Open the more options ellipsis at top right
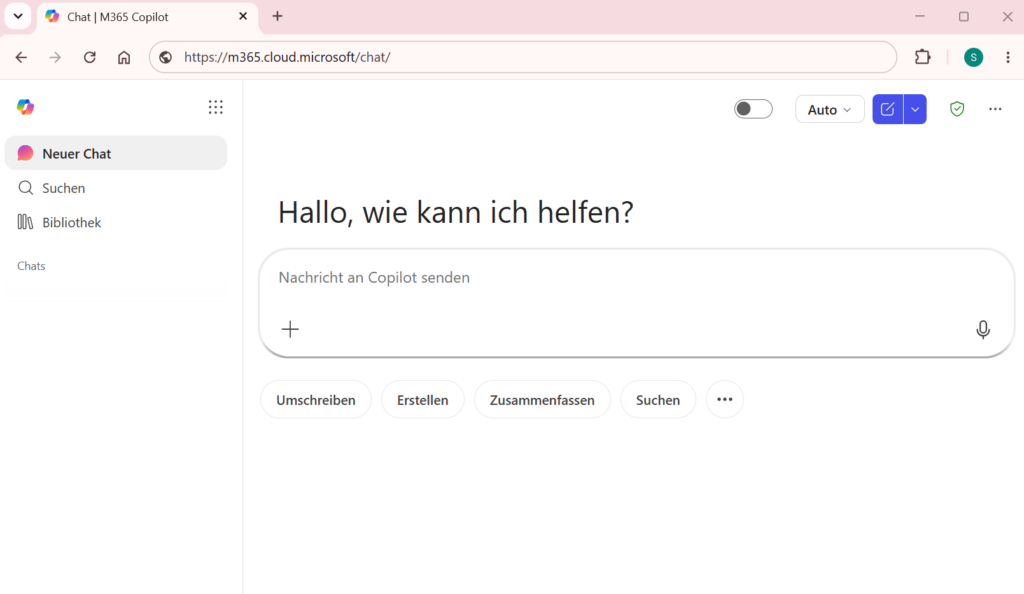1024x594 pixels. 995,109
